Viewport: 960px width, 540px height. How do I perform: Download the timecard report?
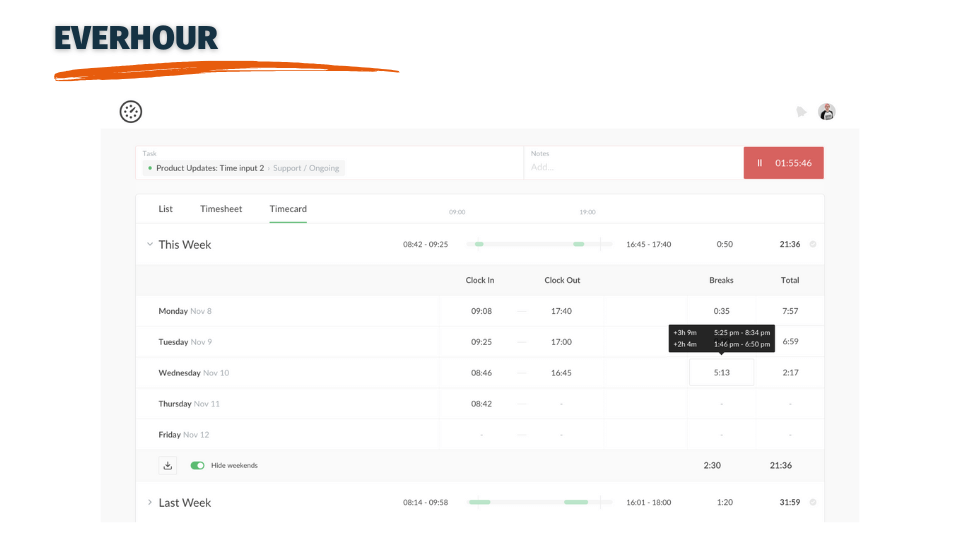pyautogui.click(x=168, y=465)
